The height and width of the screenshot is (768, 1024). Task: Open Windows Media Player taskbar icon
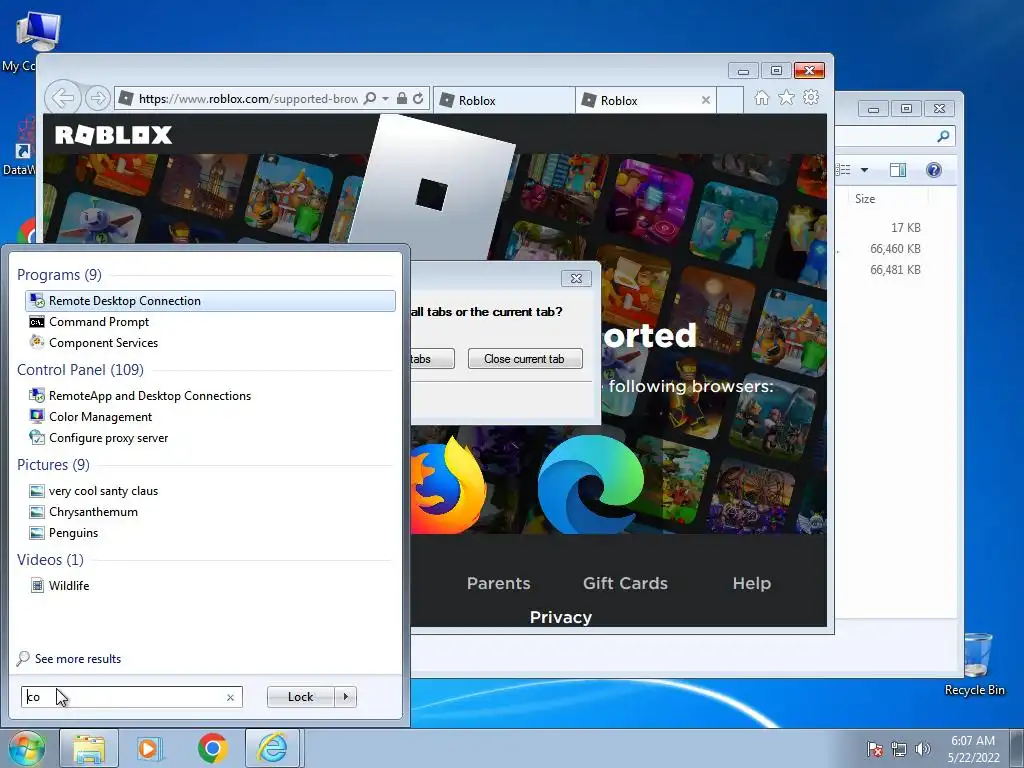150,748
